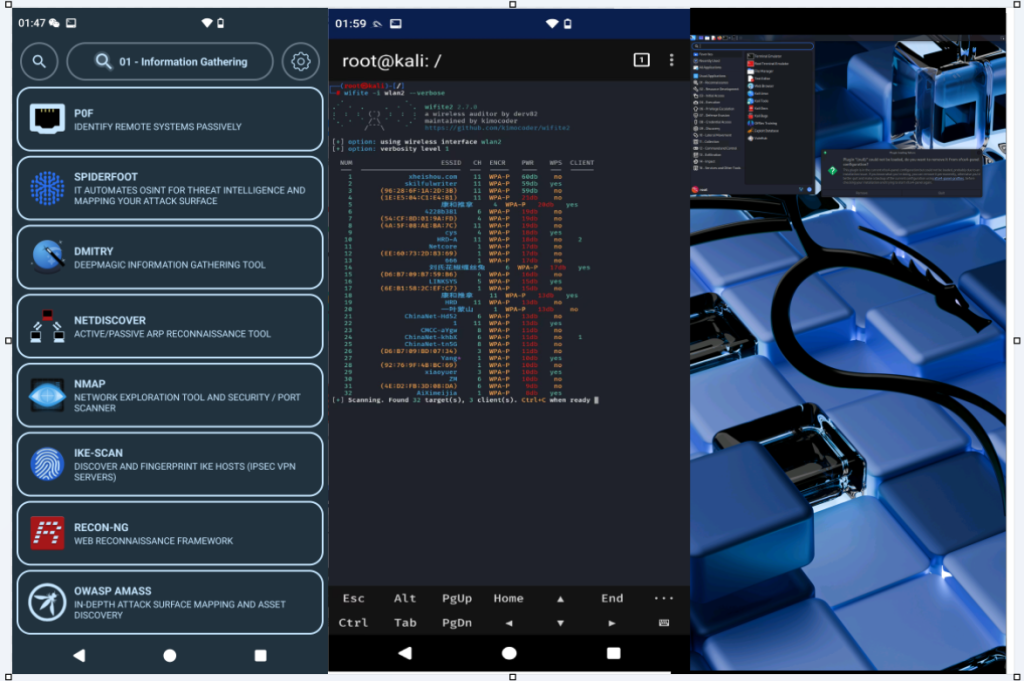Tap the End extra key
Viewport: 1024px width, 681px height.
[x=612, y=598]
